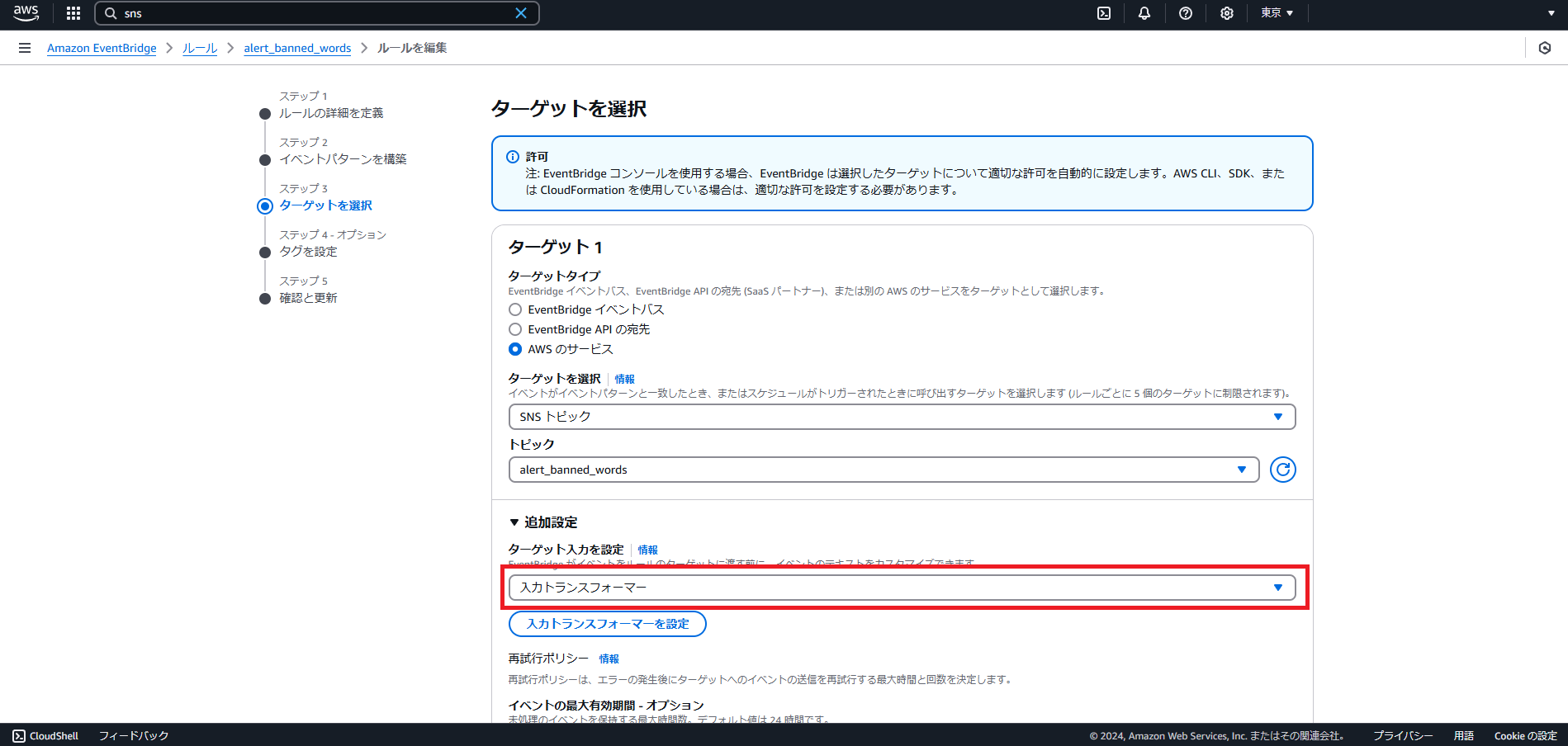Click the ターゲット 1 heading

pos(556,247)
